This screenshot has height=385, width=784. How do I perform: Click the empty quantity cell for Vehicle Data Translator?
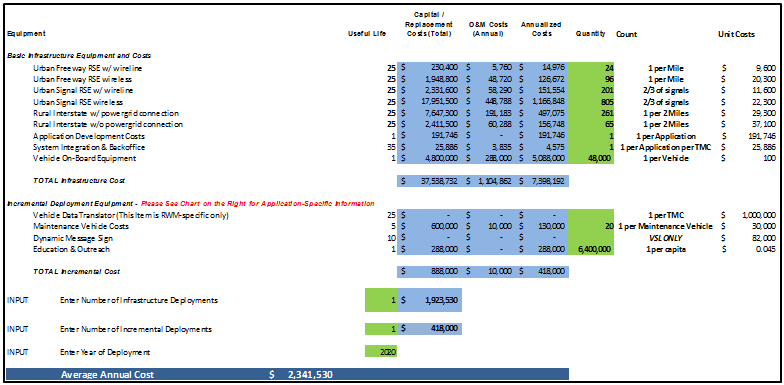(x=592, y=215)
